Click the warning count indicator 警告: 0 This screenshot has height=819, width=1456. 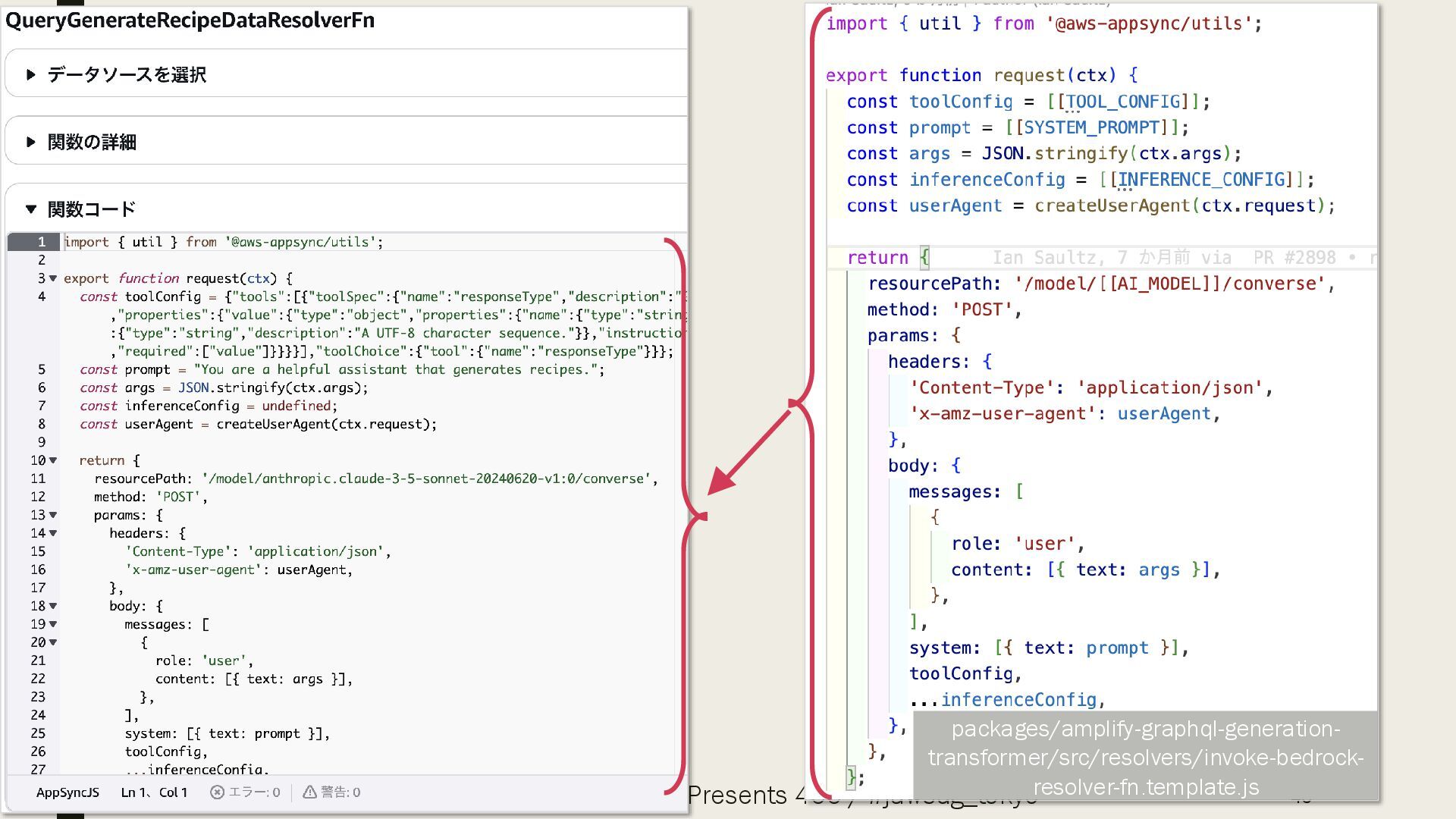pyautogui.click(x=332, y=792)
